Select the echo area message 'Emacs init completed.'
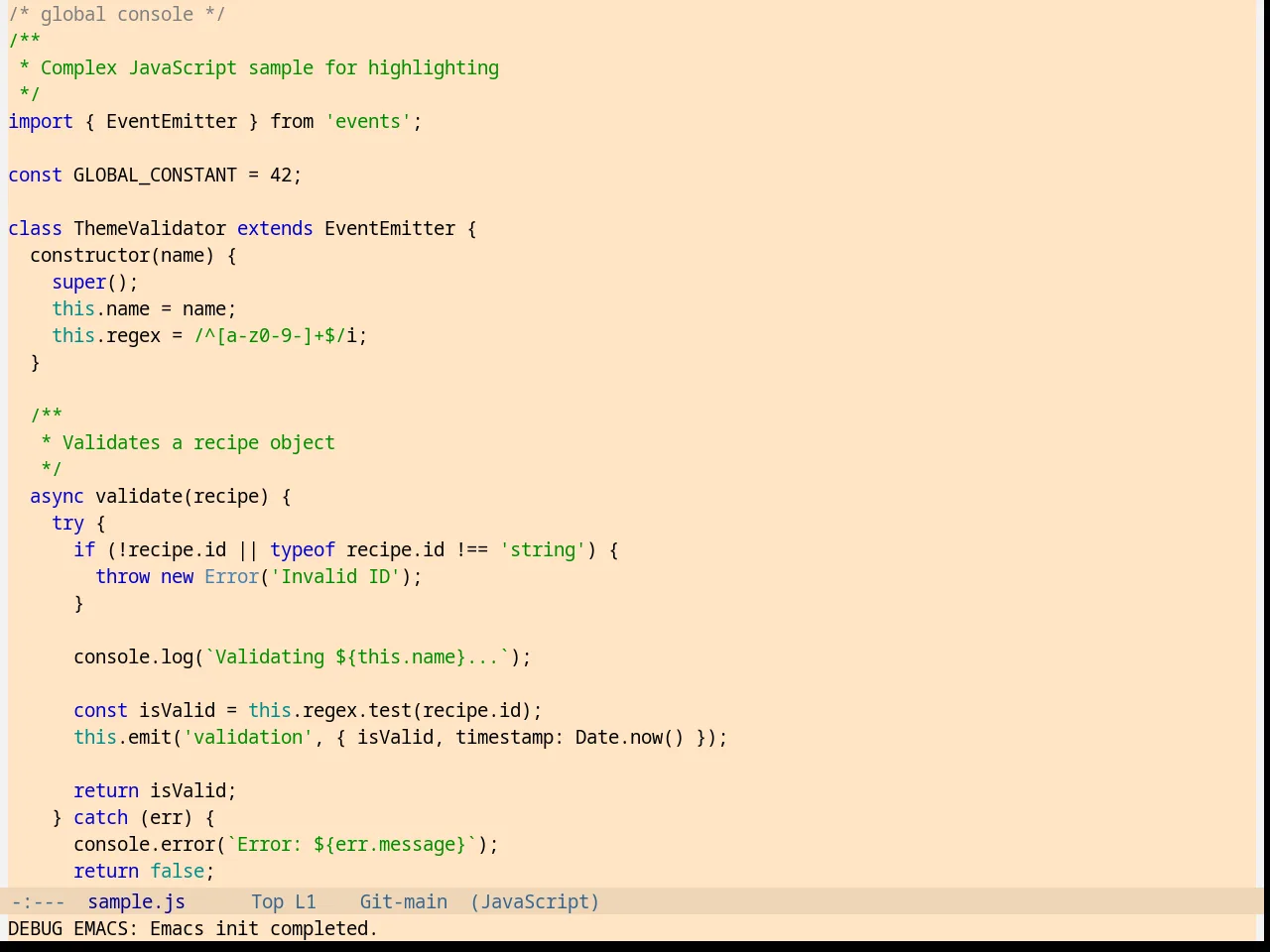Screen dimensions: 1270x952 tap(263, 928)
